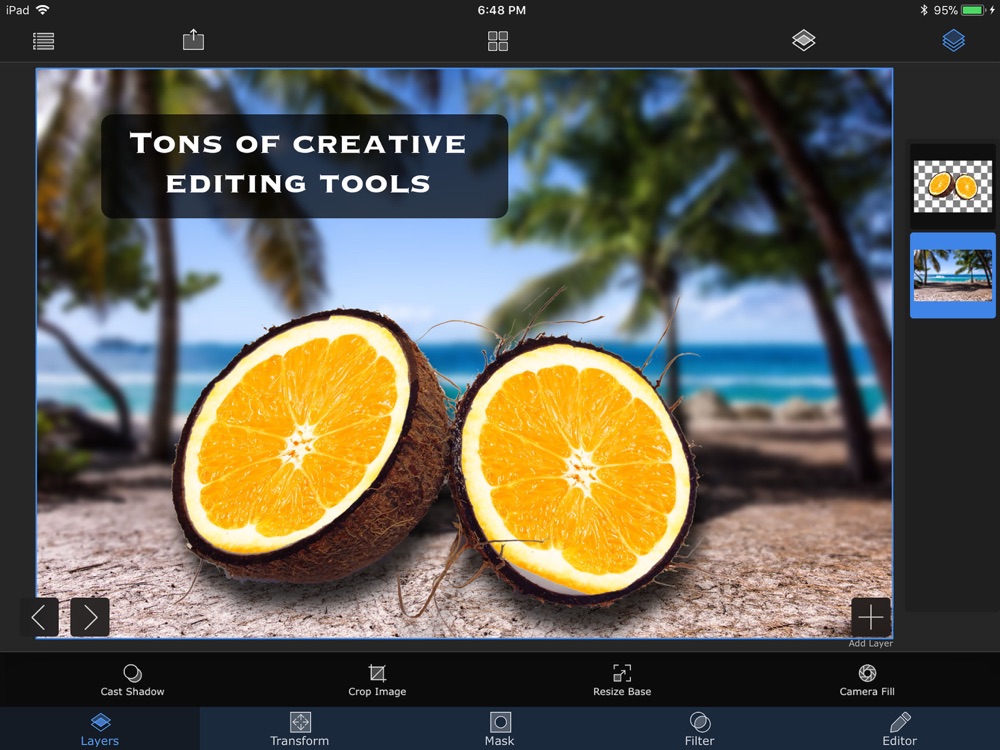Image resolution: width=1000 pixels, height=750 pixels.
Task: Open the four-square grid gallery icon
Action: (498, 41)
